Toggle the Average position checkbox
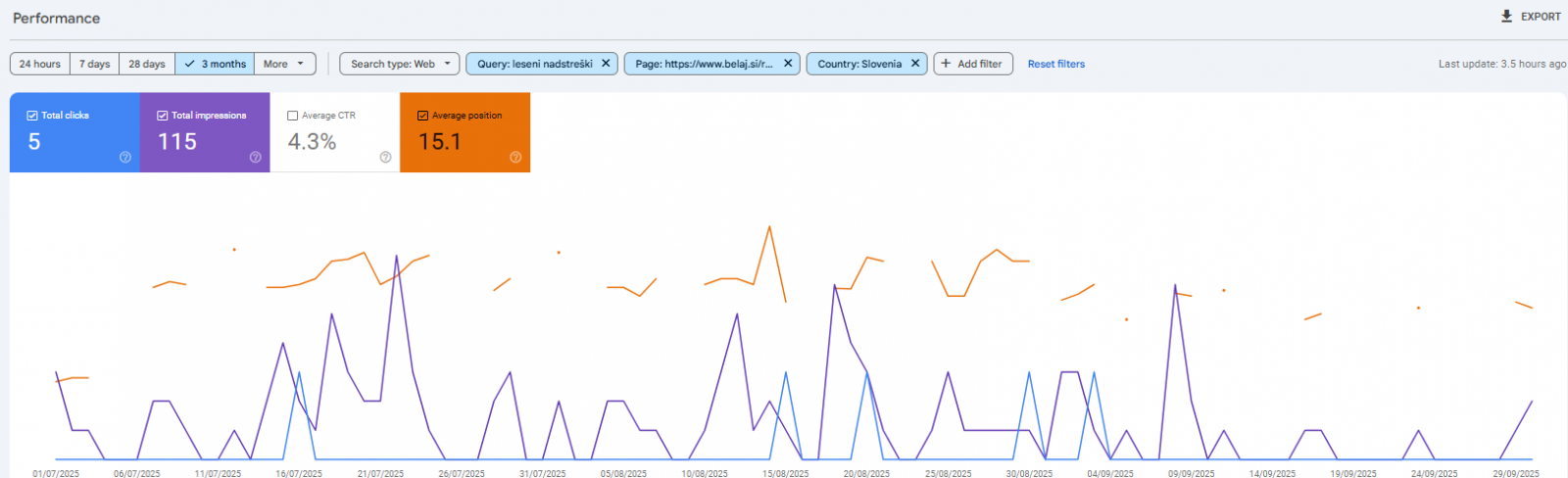This screenshot has width=1568, height=478. [x=423, y=116]
